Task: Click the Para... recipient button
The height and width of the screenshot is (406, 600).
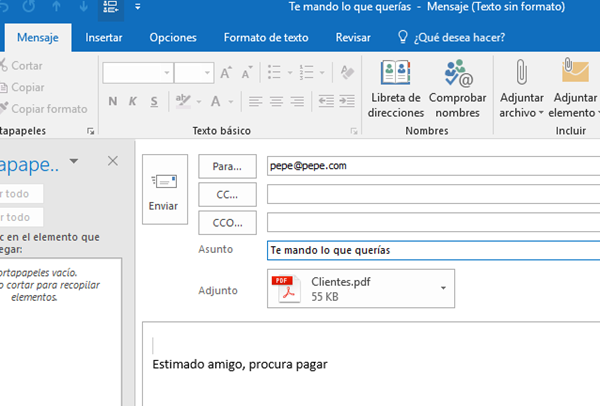Action: click(228, 166)
